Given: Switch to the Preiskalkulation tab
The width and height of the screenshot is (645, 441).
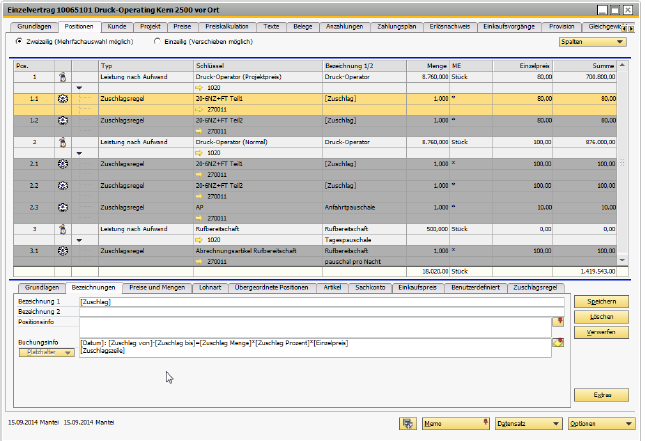Looking at the screenshot, I should [229, 26].
